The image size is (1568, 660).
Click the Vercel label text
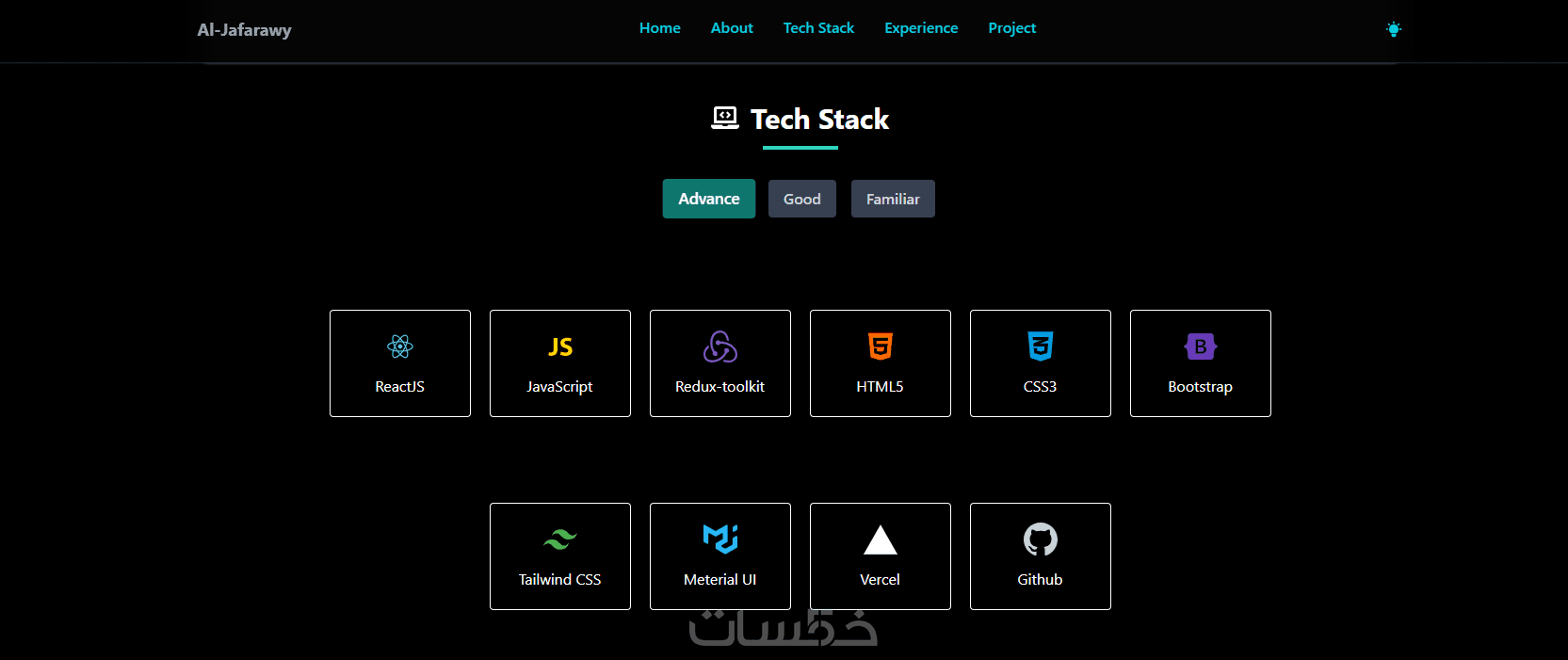[881, 580]
